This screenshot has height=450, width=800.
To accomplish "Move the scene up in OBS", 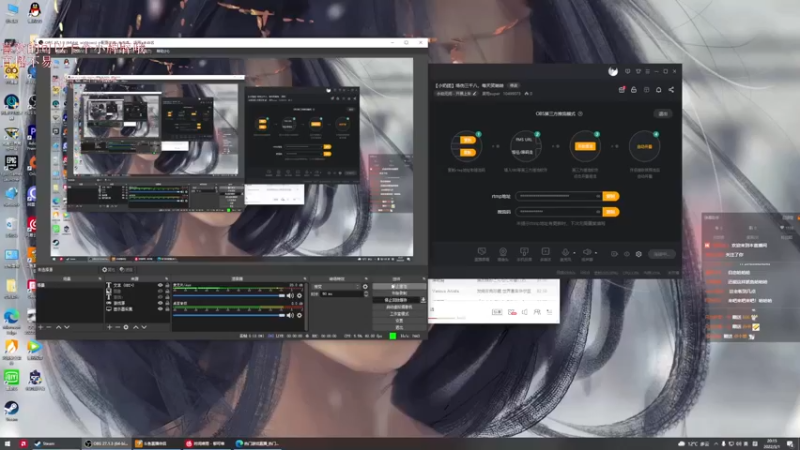I will coord(58,327).
